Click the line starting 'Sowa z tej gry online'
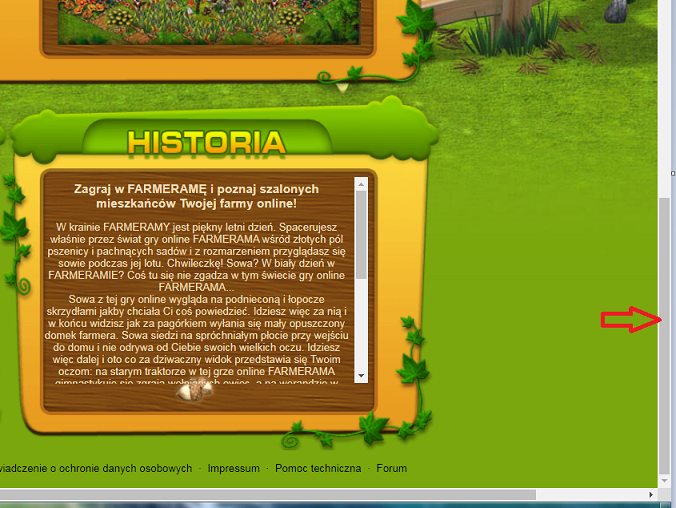This screenshot has width=676, height=508. pyautogui.click(x=196, y=299)
